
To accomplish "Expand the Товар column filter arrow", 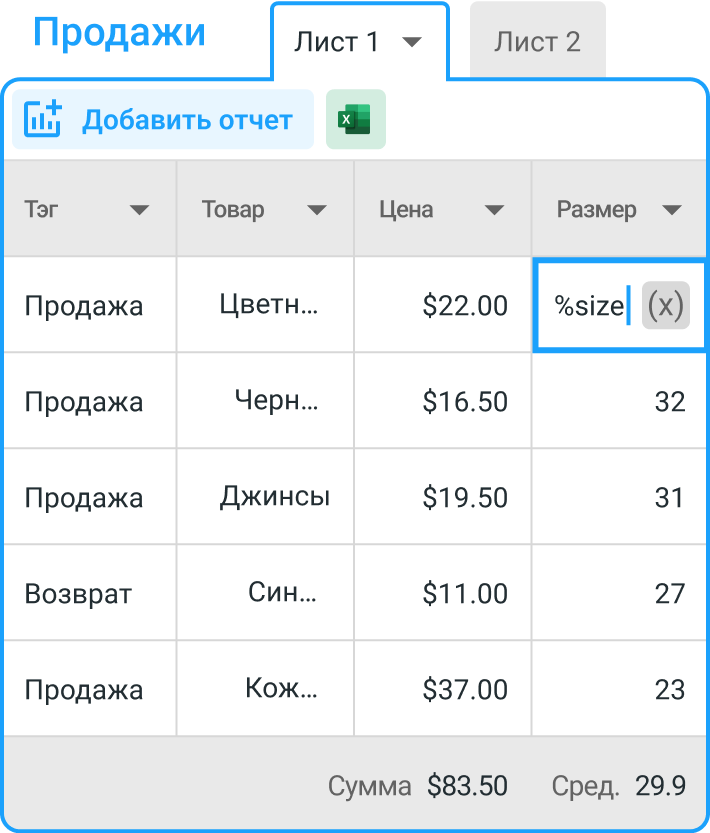I will [x=317, y=210].
